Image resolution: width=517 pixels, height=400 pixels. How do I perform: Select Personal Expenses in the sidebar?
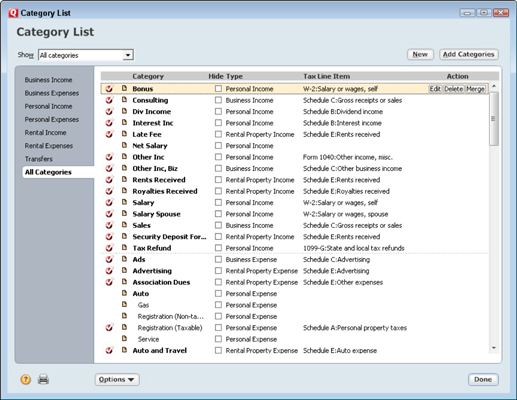pyautogui.click(x=52, y=119)
